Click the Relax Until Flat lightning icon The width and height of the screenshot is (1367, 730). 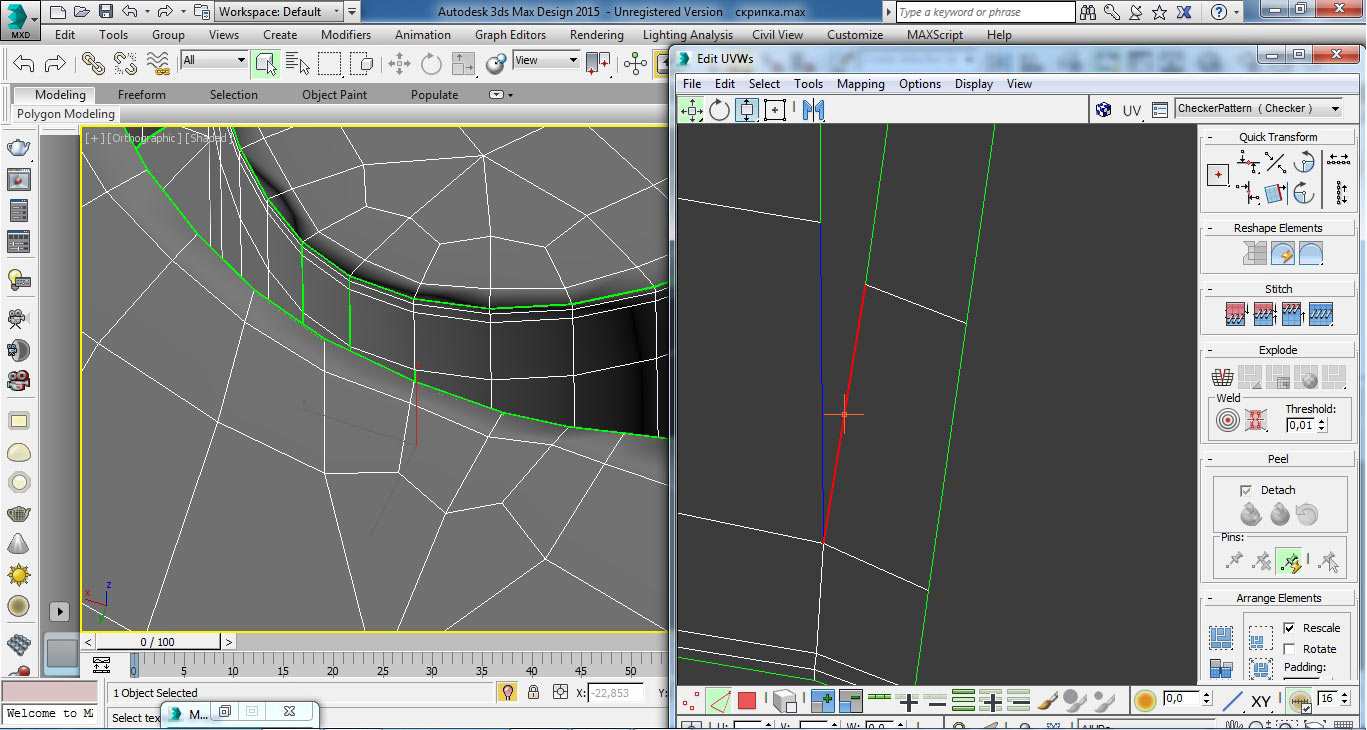1283,254
